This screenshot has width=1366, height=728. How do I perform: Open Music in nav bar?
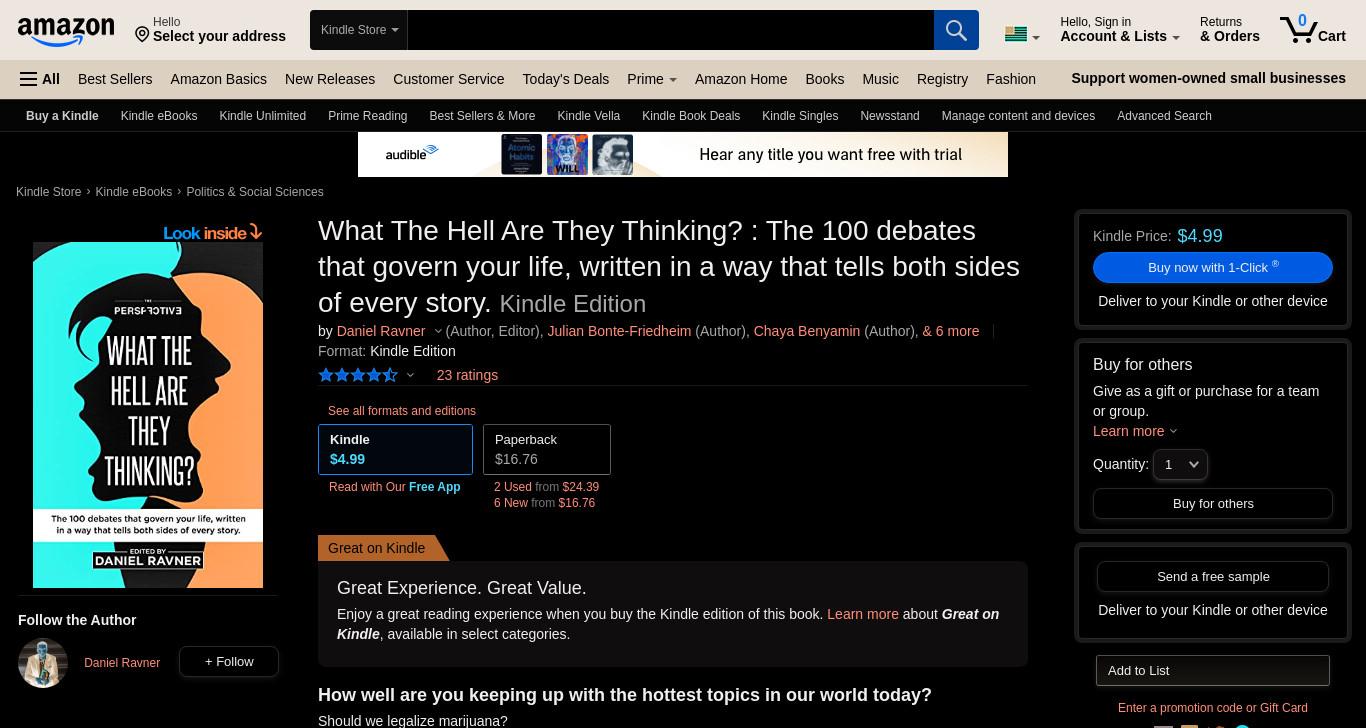point(880,79)
